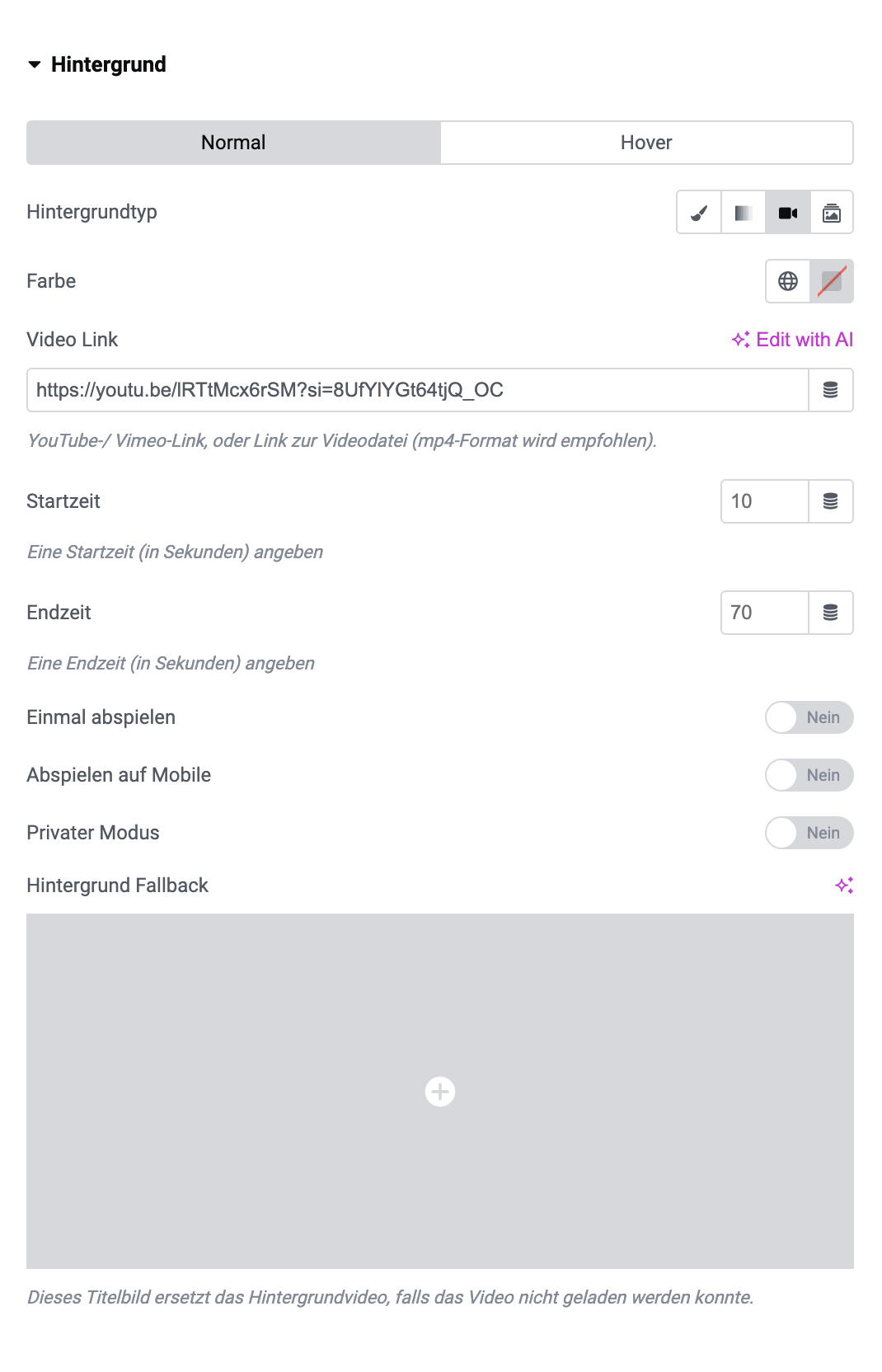Select the video background type
This screenshot has height=1372, width=882.
[x=788, y=213]
